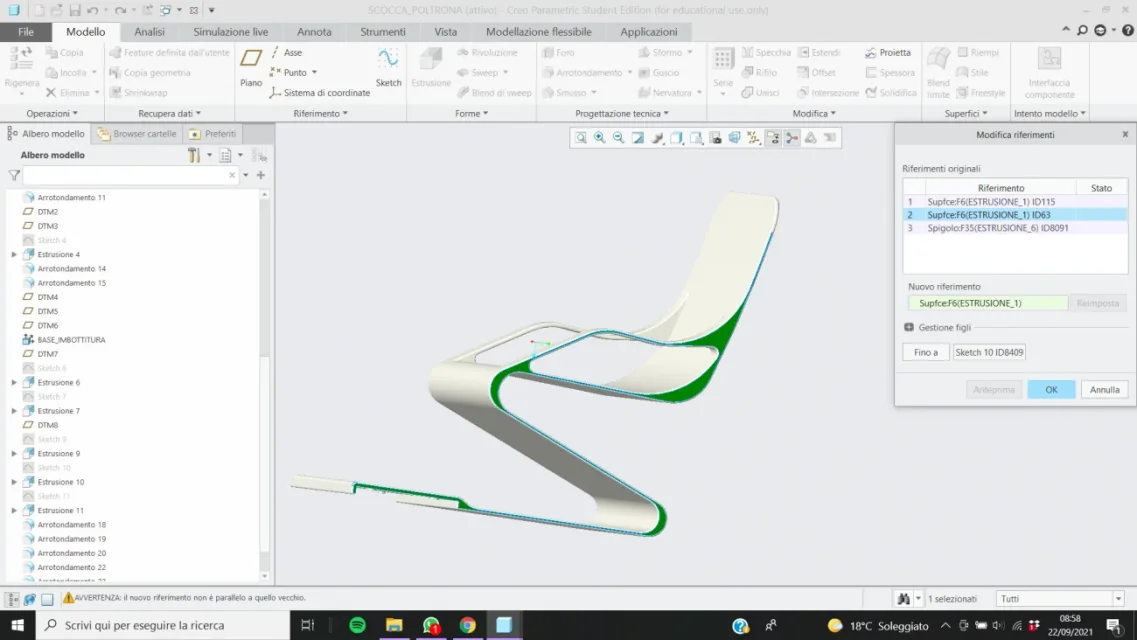This screenshot has width=1137, height=640.
Task: Select the Piano datum plane tool
Action: 251,67
